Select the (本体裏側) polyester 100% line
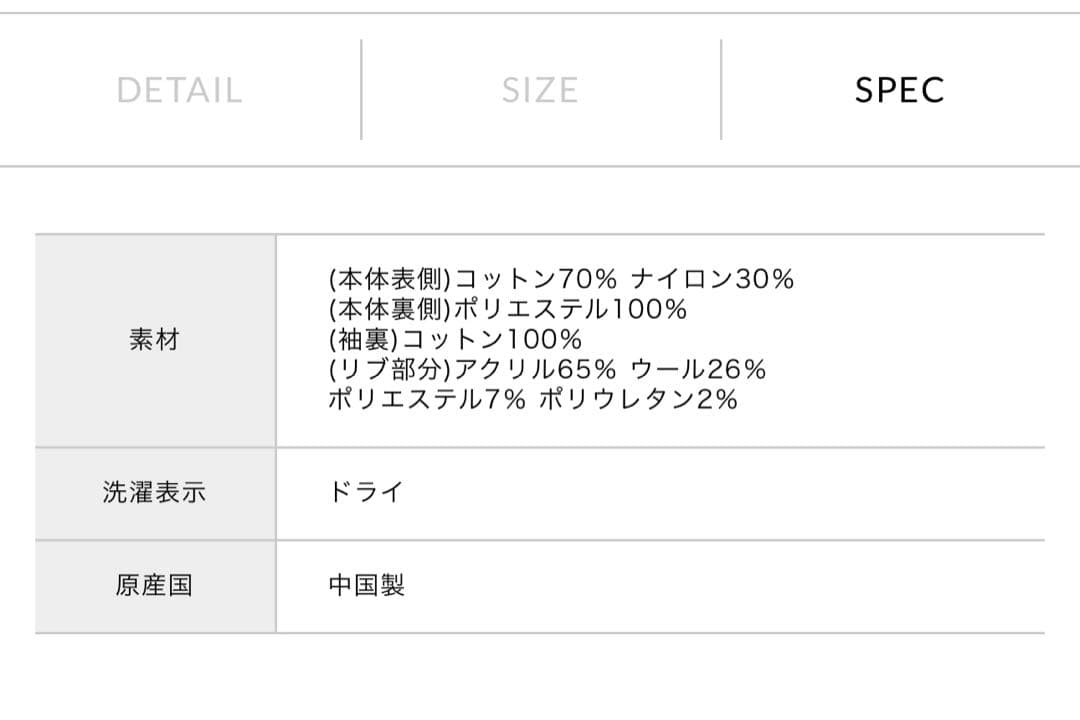The width and height of the screenshot is (1080, 720). [x=506, y=311]
